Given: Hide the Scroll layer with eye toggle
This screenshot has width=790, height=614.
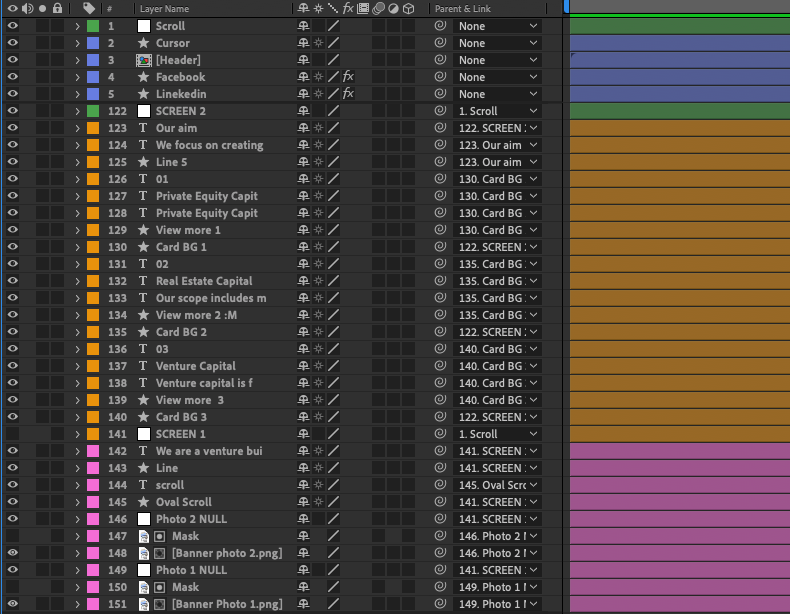Looking at the screenshot, I should coord(12,26).
